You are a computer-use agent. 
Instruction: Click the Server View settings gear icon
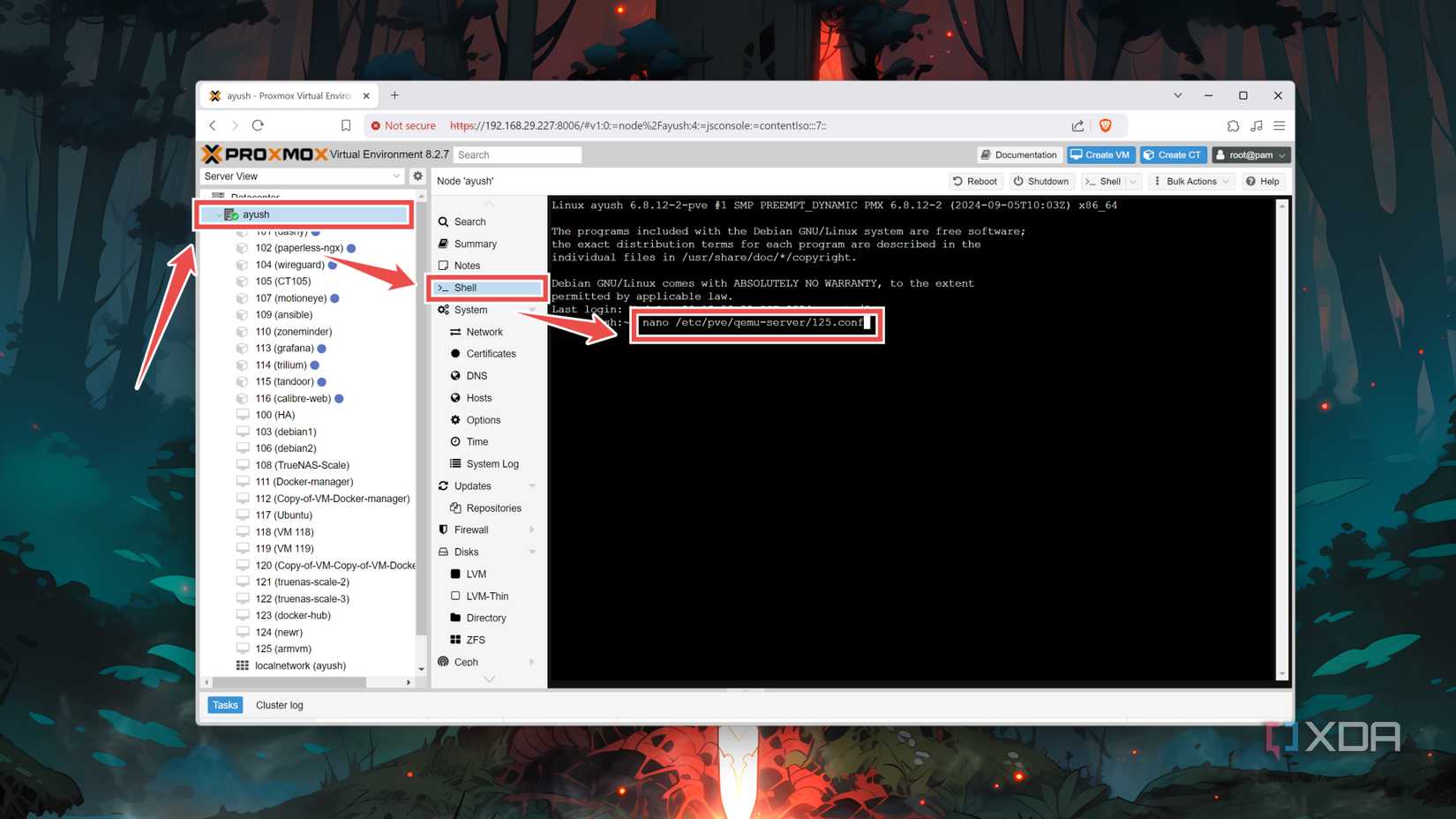[x=418, y=176]
